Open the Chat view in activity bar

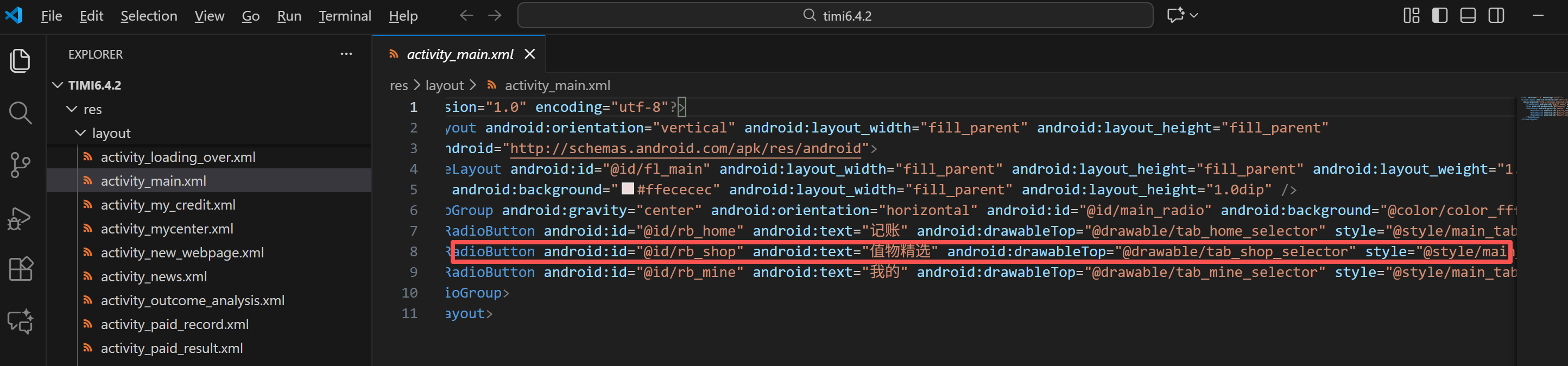pos(20,321)
